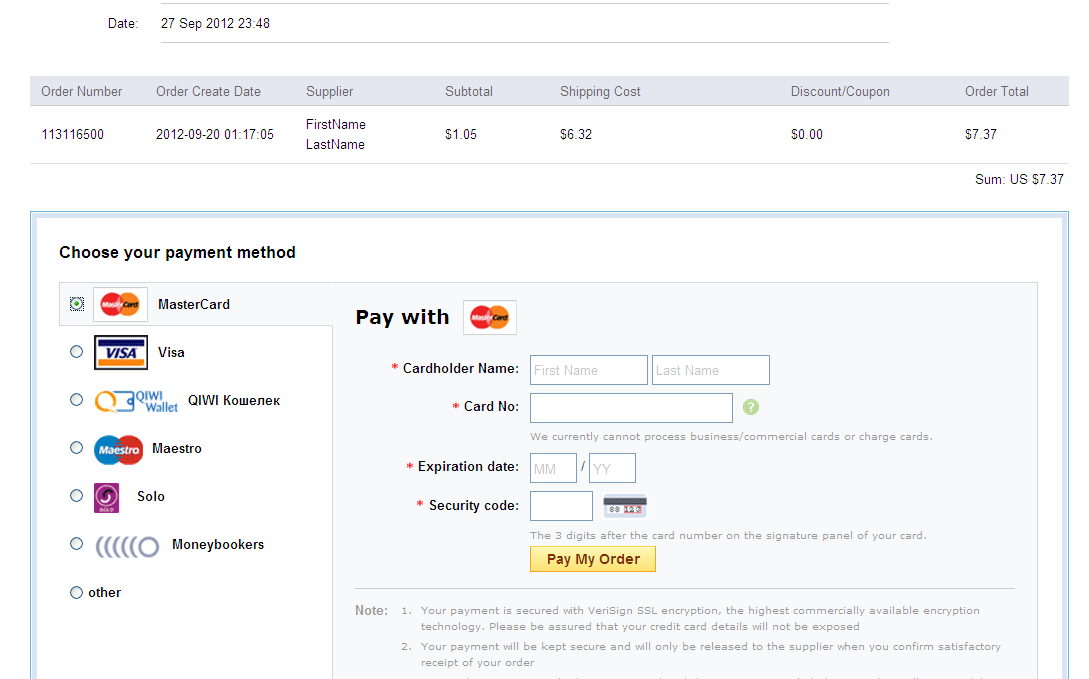Click the date 27 Sep 2012 23:48
Viewport: 1089px width, 679px height.
point(215,24)
